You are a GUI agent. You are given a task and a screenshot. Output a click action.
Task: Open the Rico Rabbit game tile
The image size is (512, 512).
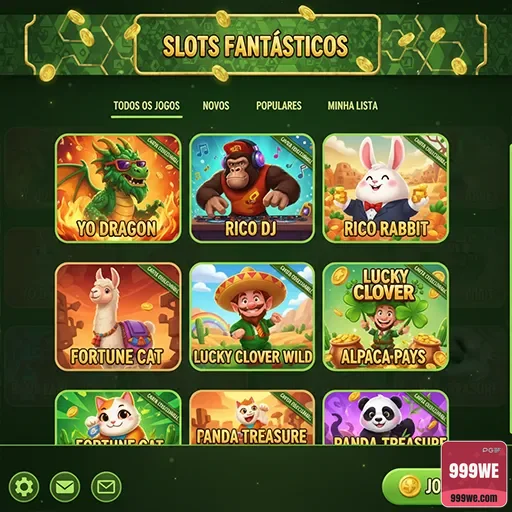[x=386, y=188]
